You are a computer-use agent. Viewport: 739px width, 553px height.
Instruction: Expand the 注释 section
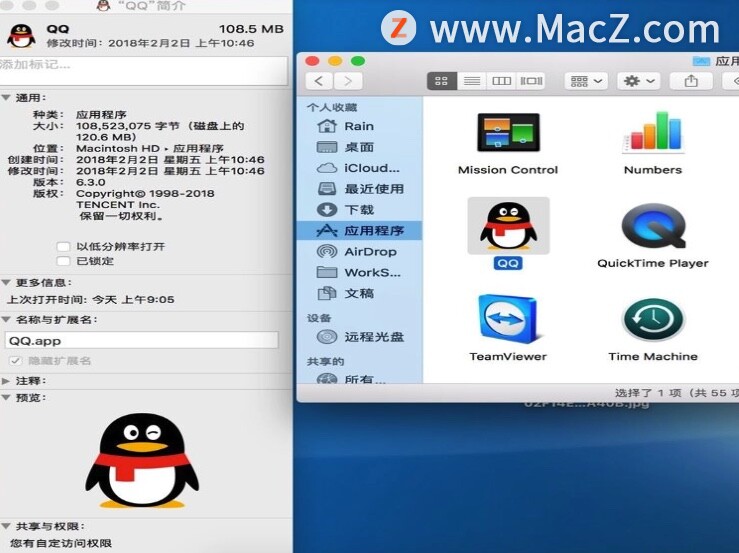click(6, 380)
